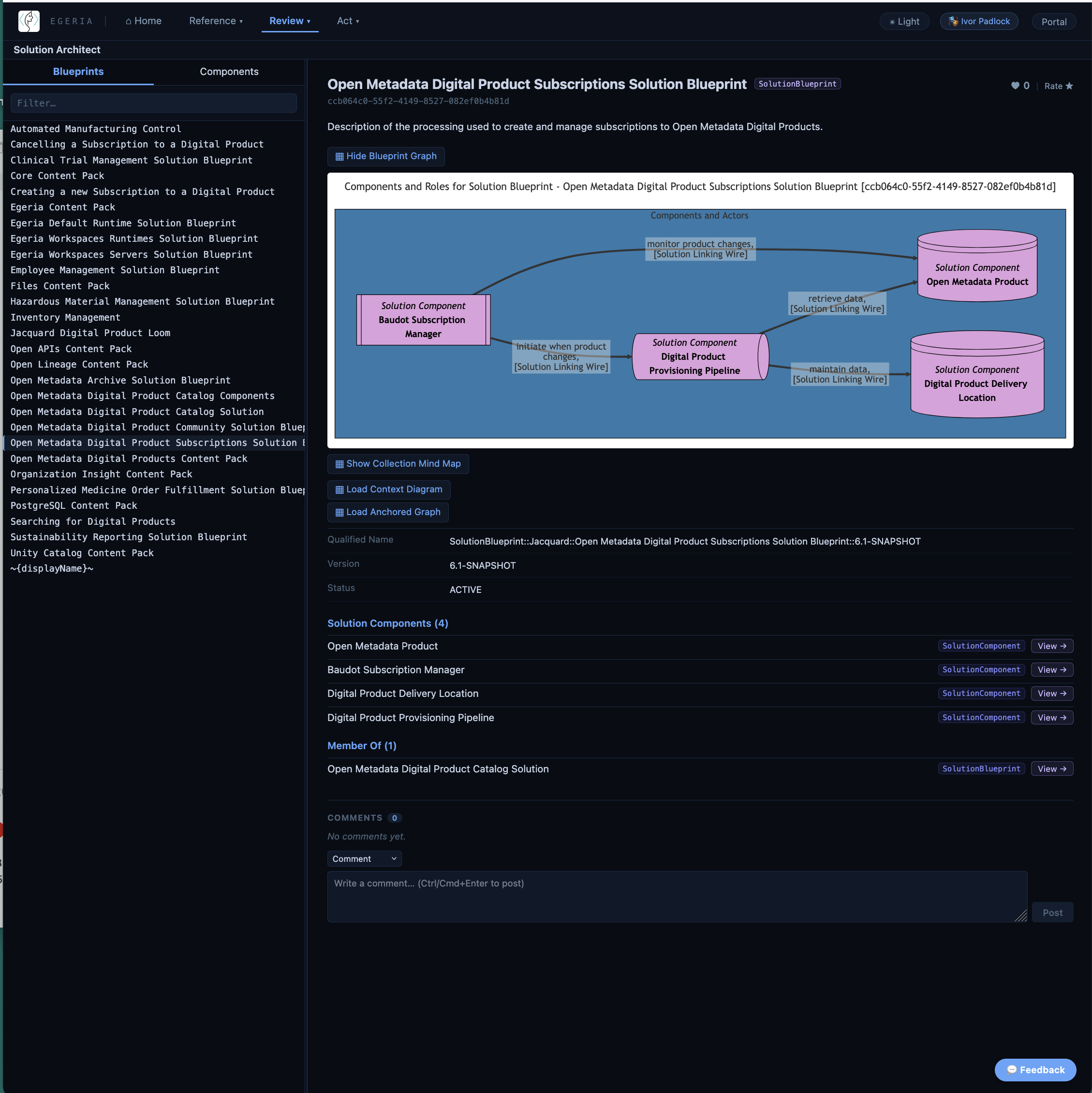Click the Baudot Subscription Manager graph node
Screen dimensions: 1092x1093
[423, 320]
